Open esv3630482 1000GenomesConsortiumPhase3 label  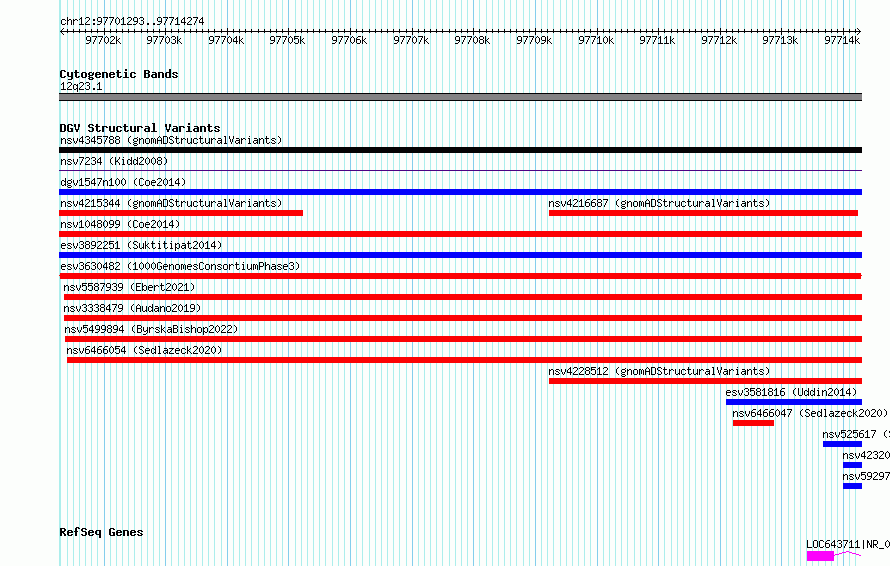[180, 266]
